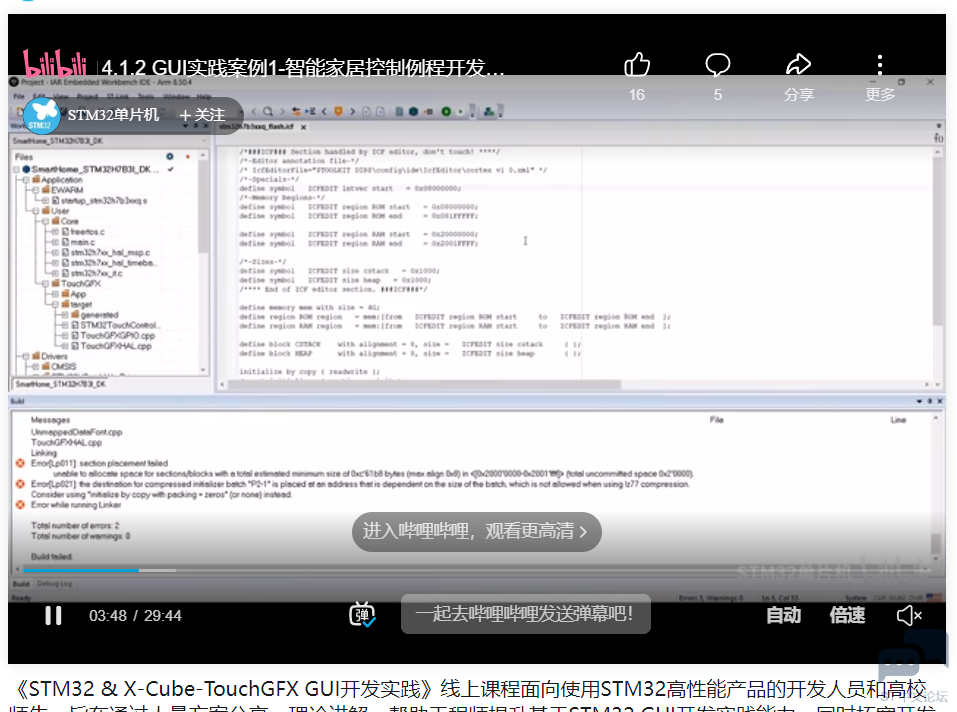Switch to the Build tab in messages panel
Screen dimensions: 957x712
point(21,584)
